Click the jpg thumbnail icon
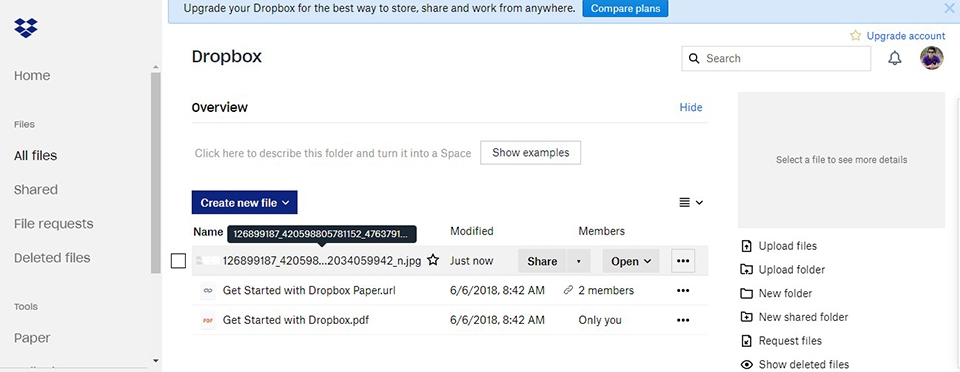 click(x=208, y=261)
